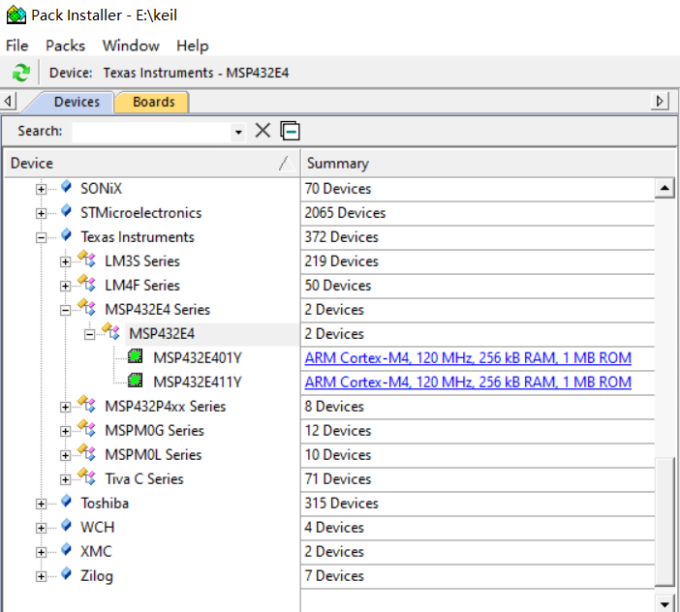Select the MSPM0G Series tree item
Viewport: 680px width, 612px height.
154,430
